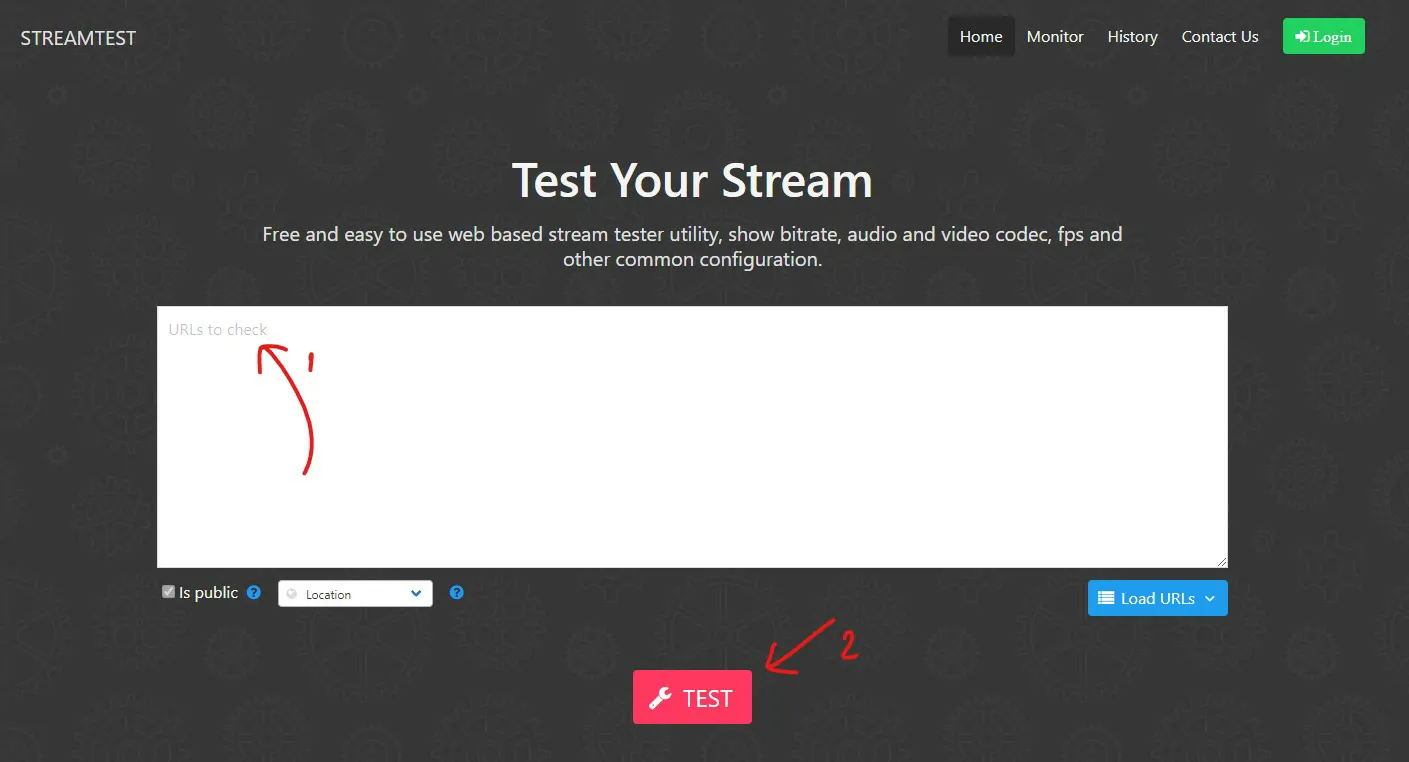Select the Home navigation item
This screenshot has height=762, width=1409.
(981, 37)
